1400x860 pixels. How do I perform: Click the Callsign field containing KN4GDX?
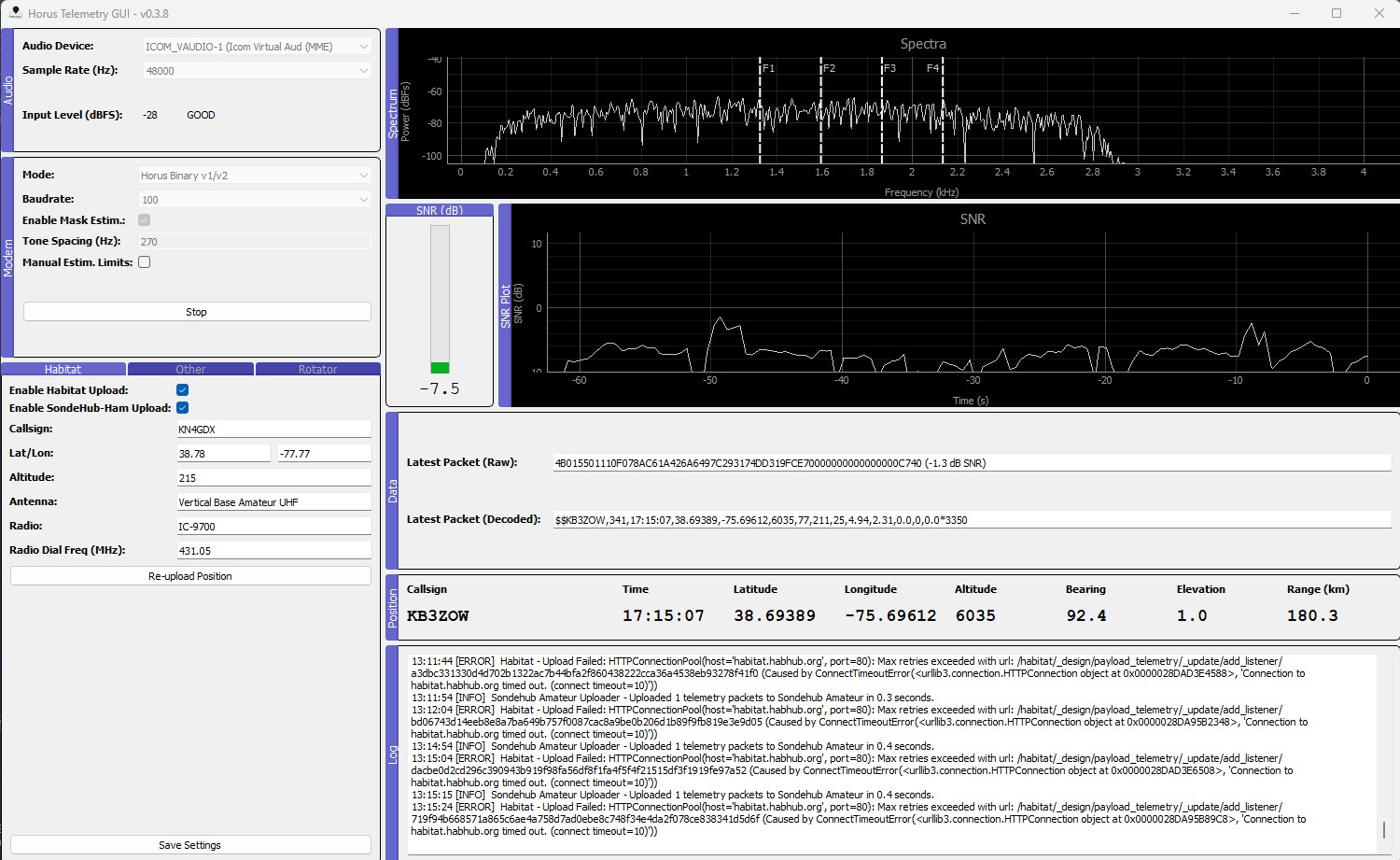coord(273,430)
